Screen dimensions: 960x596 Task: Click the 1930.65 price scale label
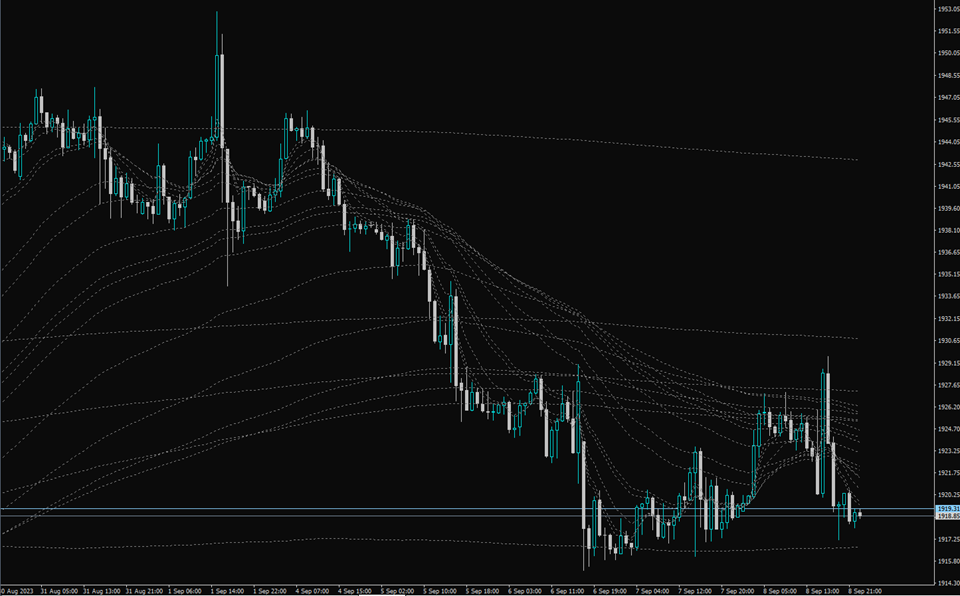[949, 341]
